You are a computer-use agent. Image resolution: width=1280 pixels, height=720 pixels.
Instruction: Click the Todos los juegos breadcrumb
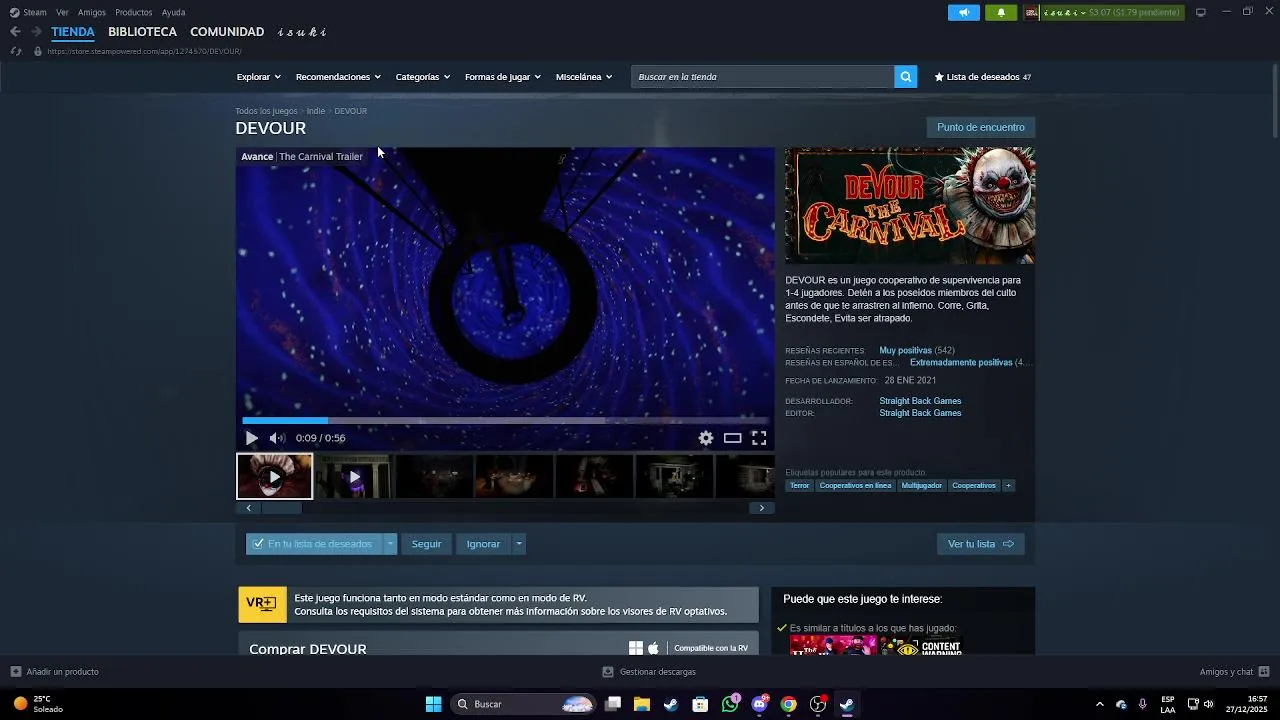tap(266, 111)
